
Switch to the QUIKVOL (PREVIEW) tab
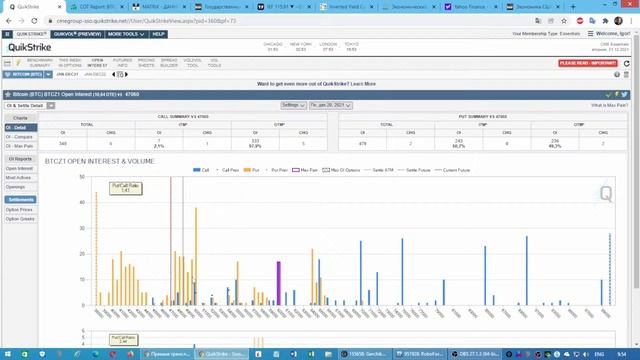[78, 34]
